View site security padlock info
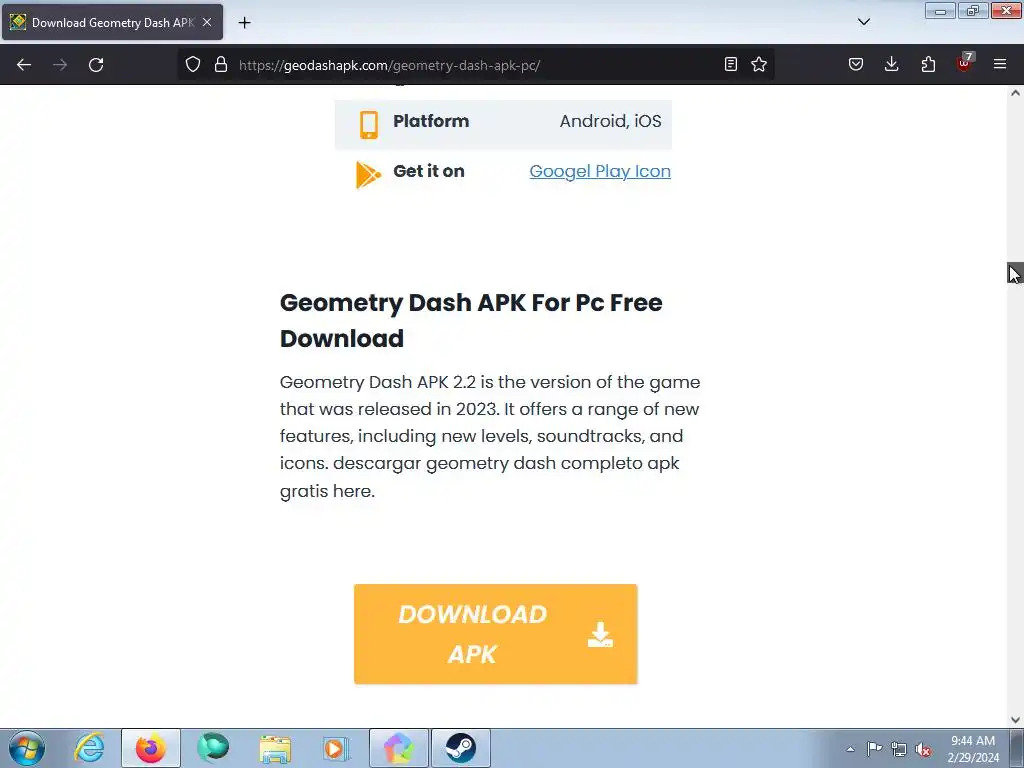1024x768 pixels. 221,65
